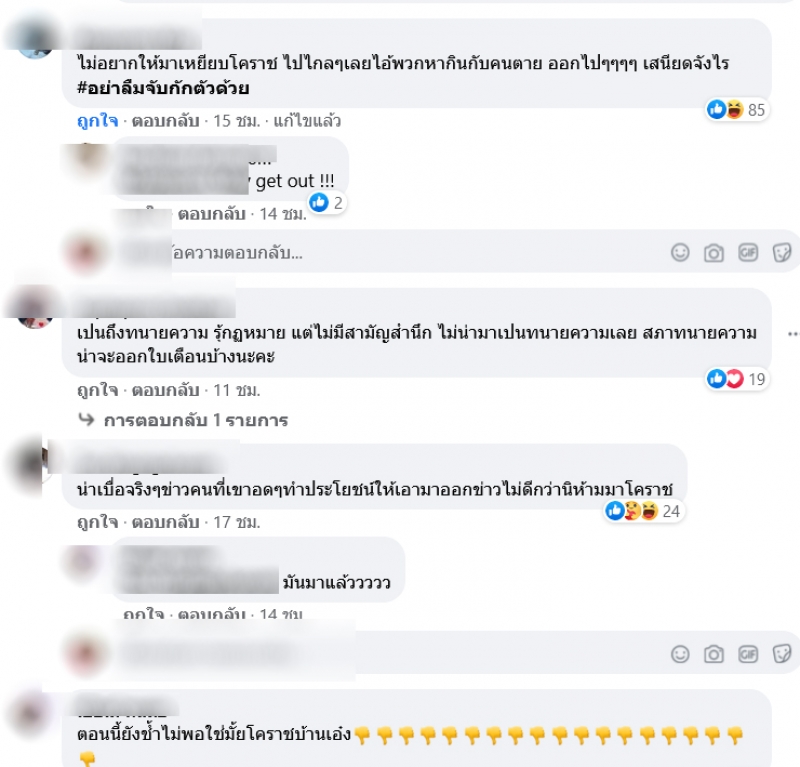Insert GIF in first reply box
This screenshot has width=800, height=767.
(x=748, y=252)
